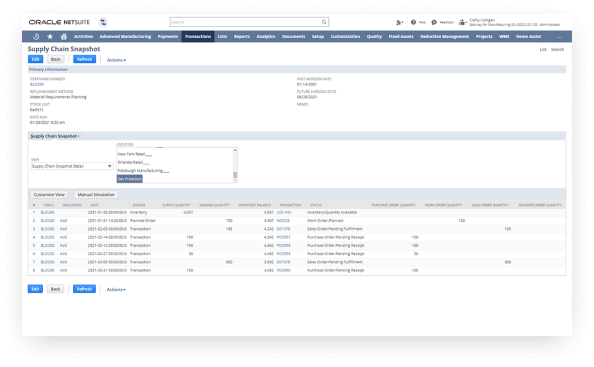Go to the Home icon
Screen dimensions: 594x367
coord(64,36)
